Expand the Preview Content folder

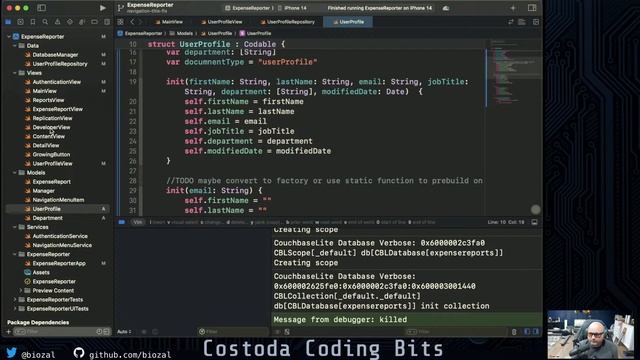coord(21,291)
